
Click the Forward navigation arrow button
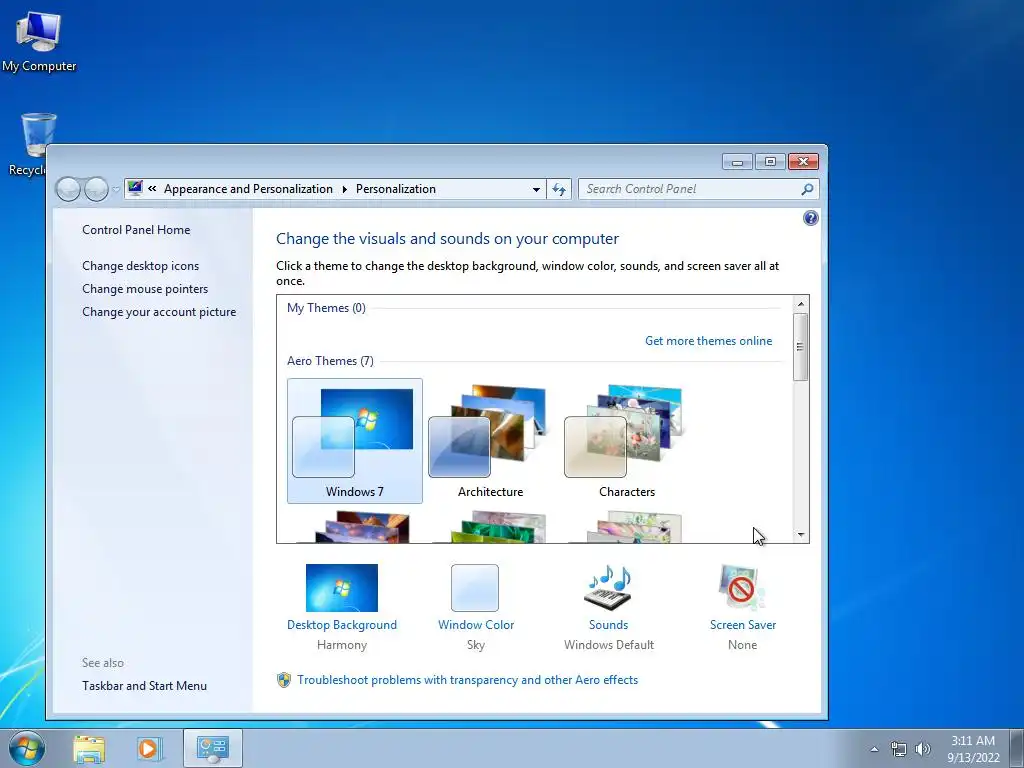96,189
